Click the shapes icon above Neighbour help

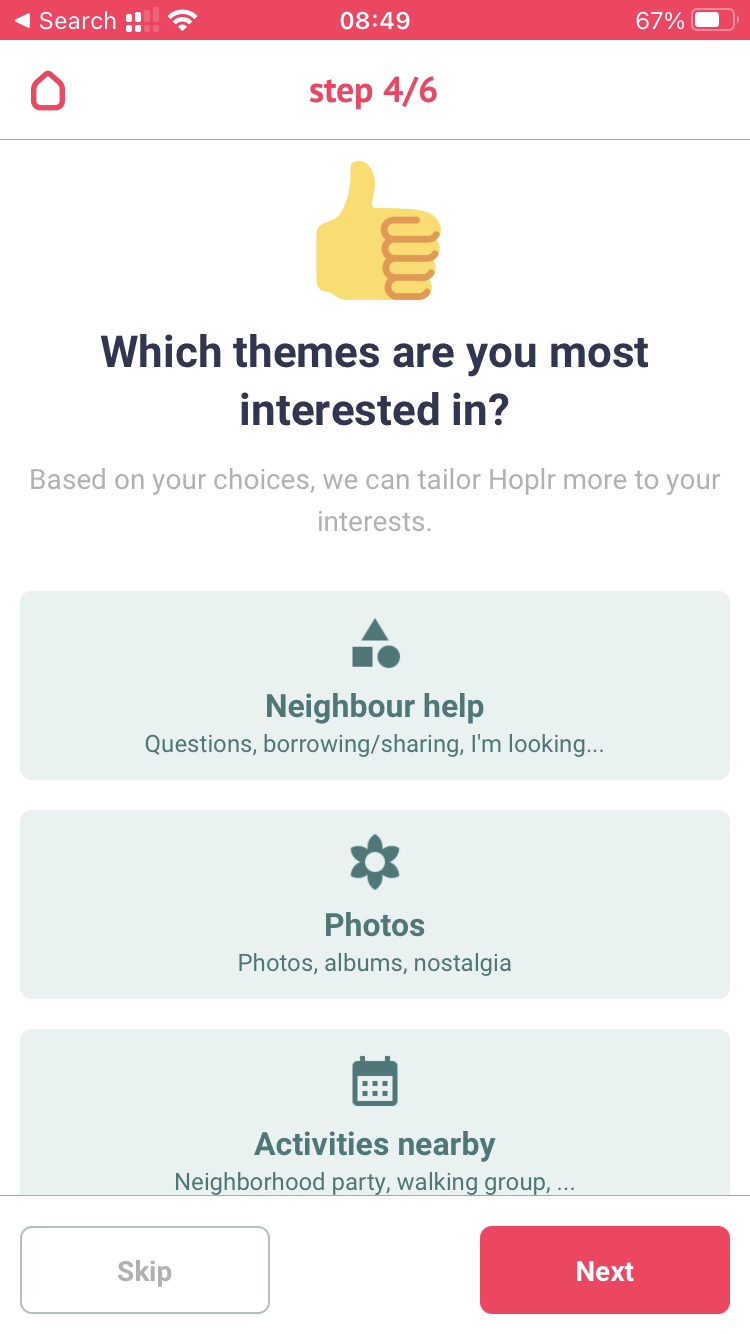375,643
